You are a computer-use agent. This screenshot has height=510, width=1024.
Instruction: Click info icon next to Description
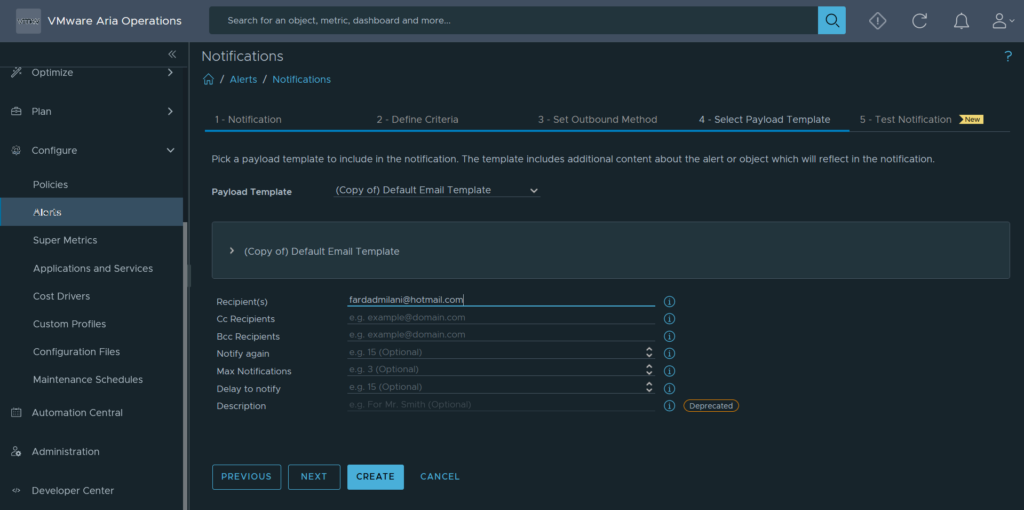[x=669, y=406]
